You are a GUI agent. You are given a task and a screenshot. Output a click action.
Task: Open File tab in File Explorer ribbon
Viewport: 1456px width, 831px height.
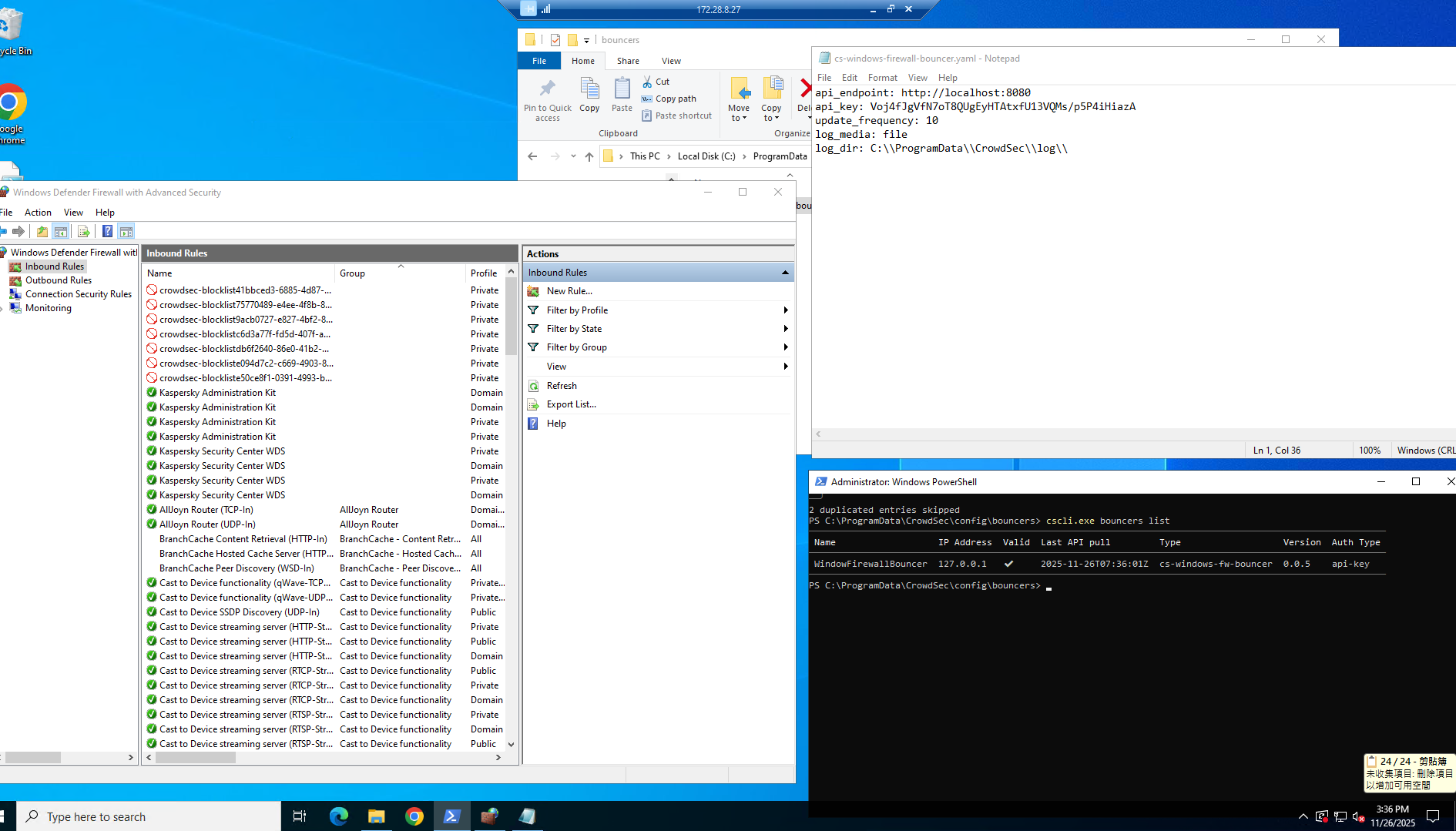(x=539, y=61)
